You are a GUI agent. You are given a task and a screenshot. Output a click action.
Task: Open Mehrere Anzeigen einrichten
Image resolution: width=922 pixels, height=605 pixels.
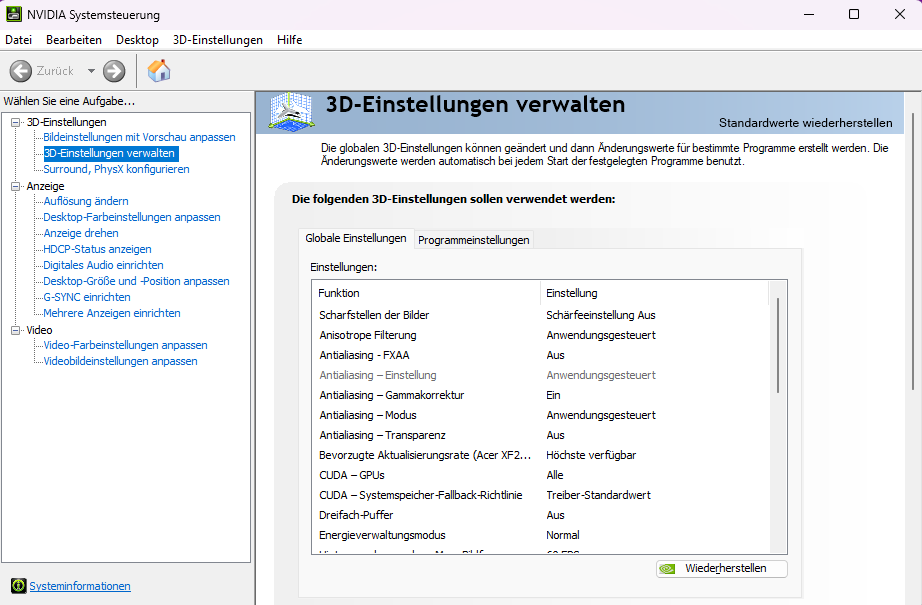pyautogui.click(x=112, y=313)
